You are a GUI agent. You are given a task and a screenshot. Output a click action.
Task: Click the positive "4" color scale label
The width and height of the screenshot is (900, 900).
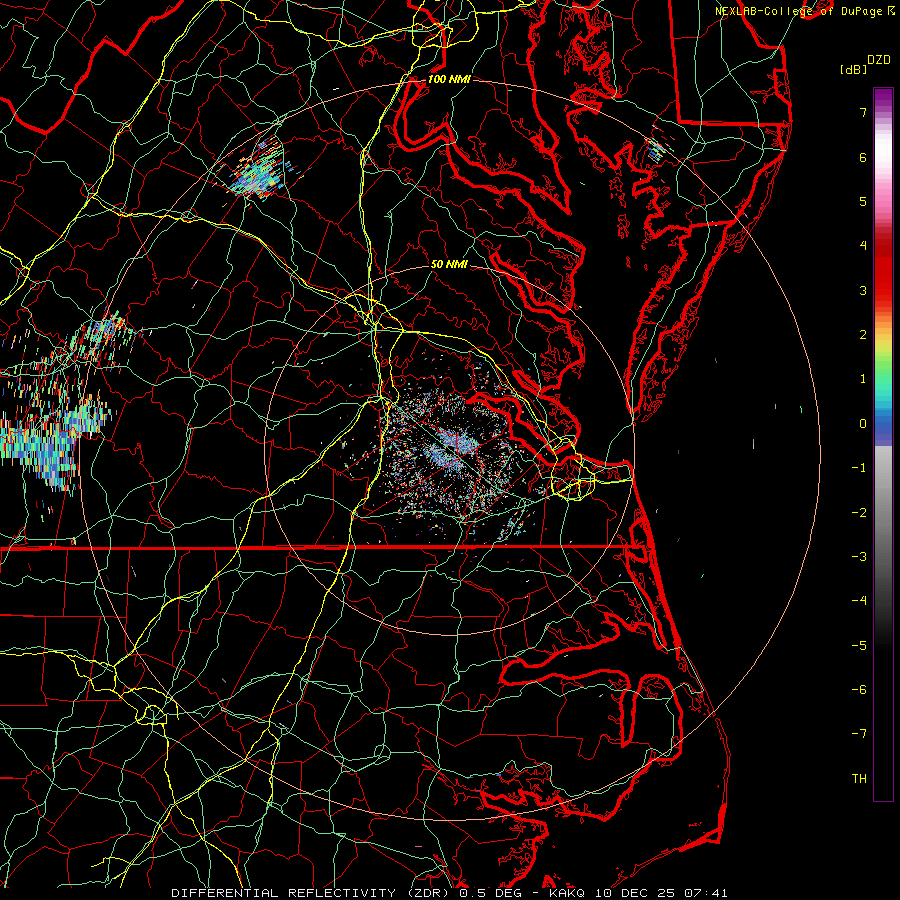(x=863, y=246)
